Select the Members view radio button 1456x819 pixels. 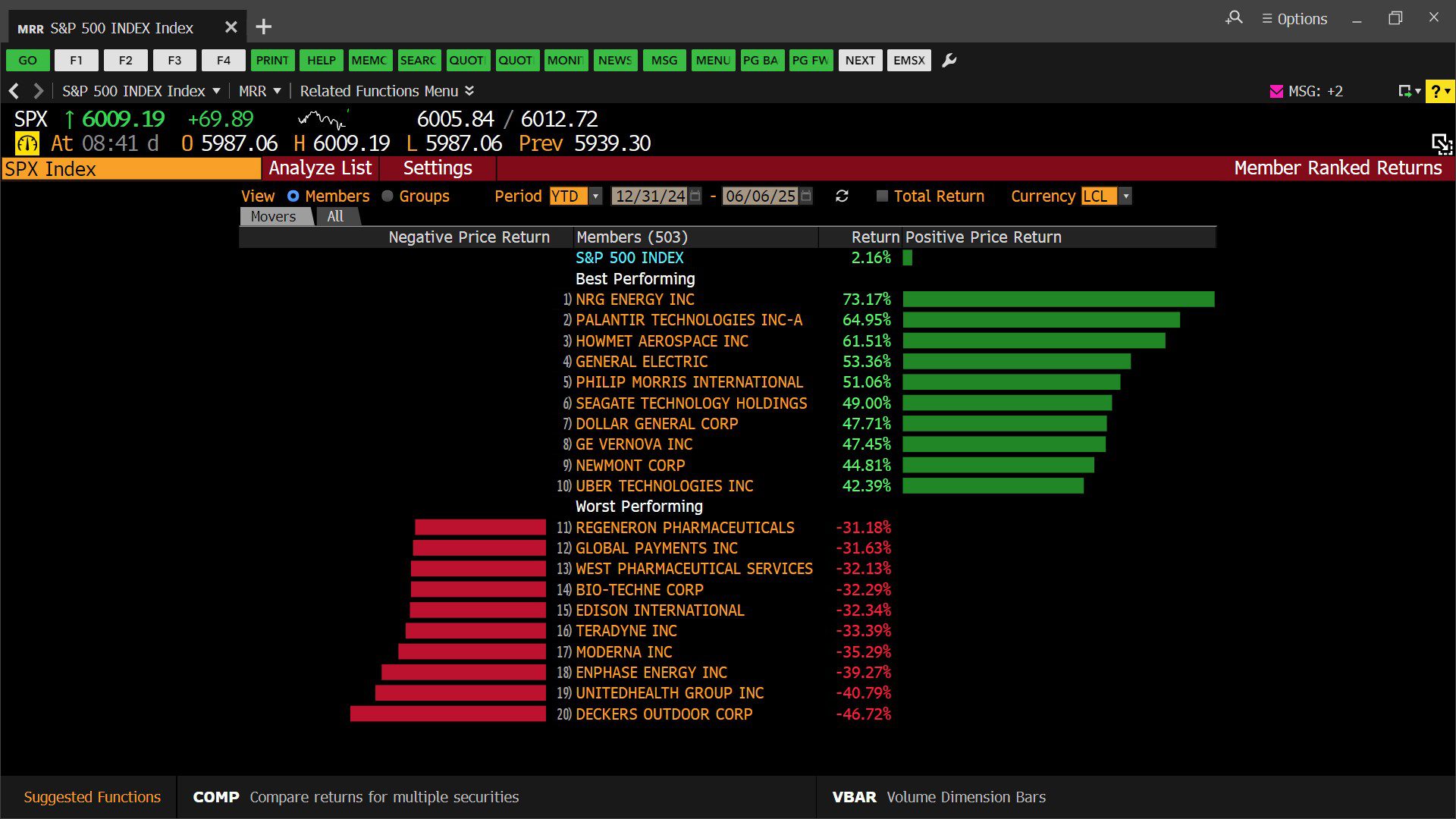pos(293,196)
